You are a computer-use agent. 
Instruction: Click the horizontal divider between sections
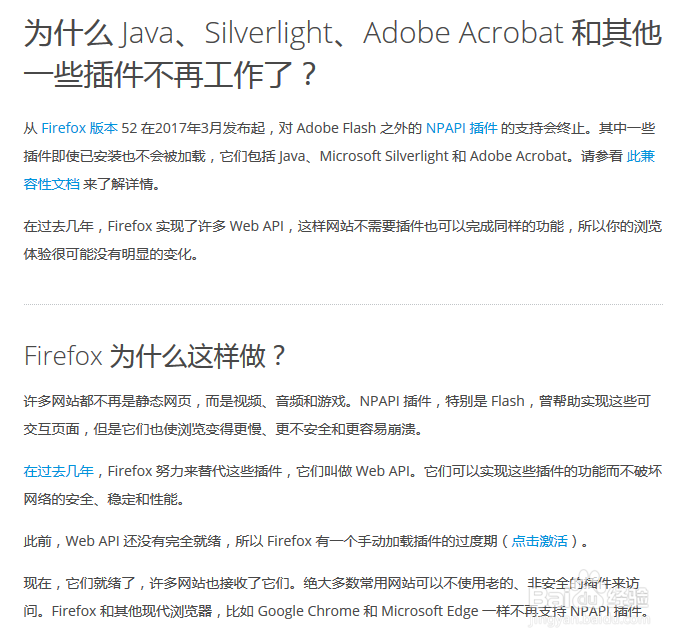(343, 304)
